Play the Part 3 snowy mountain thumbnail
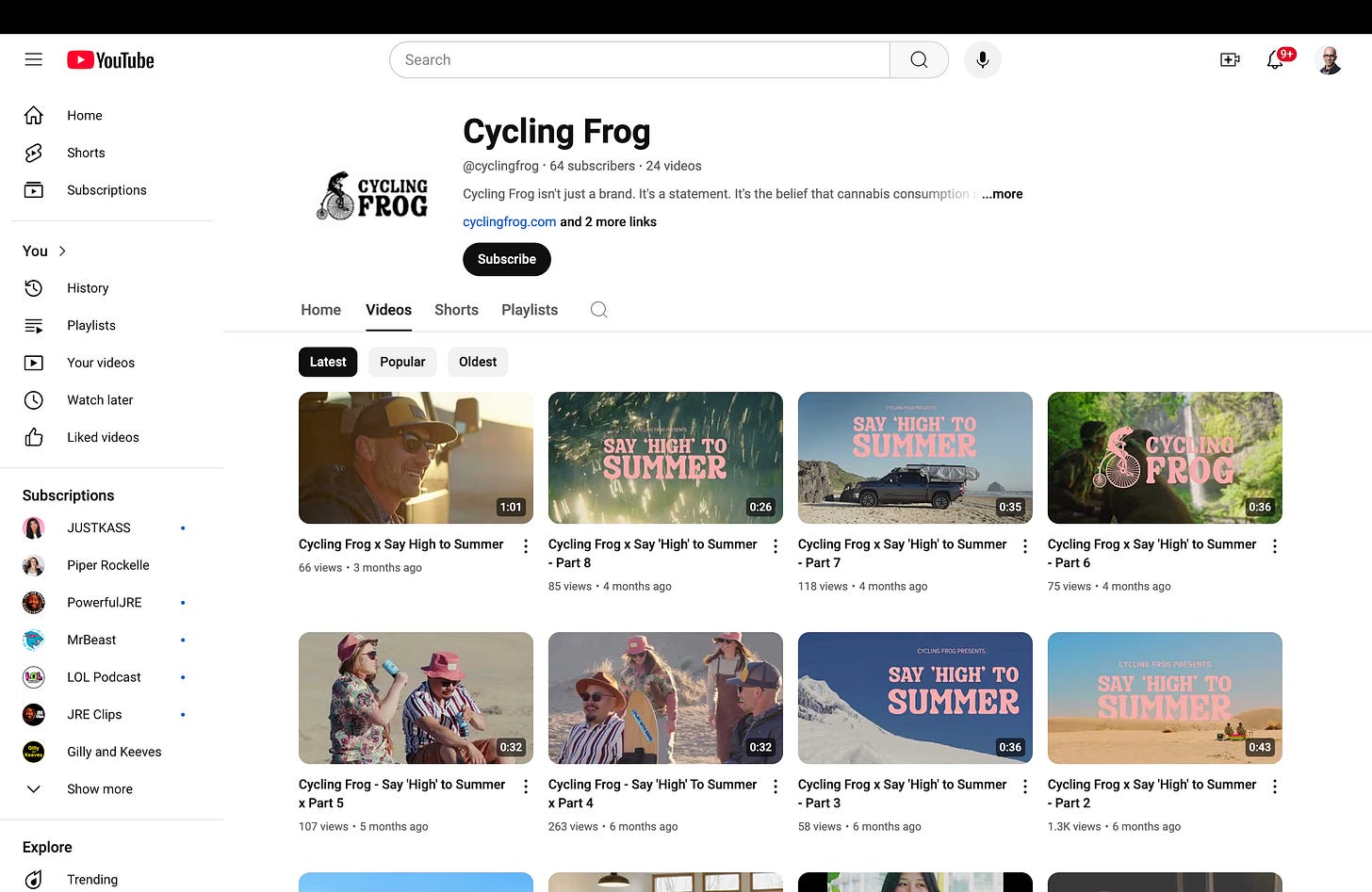 click(x=915, y=698)
